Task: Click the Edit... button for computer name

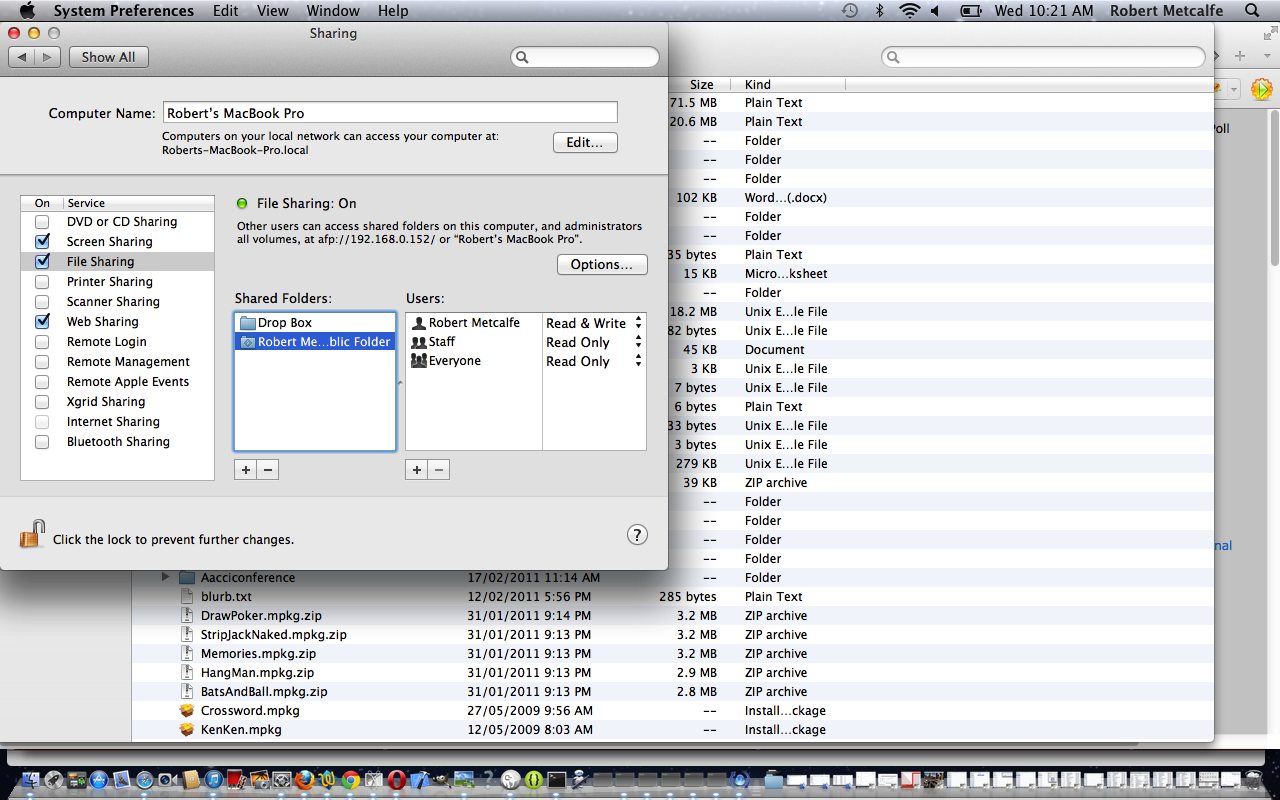Action: pos(585,142)
